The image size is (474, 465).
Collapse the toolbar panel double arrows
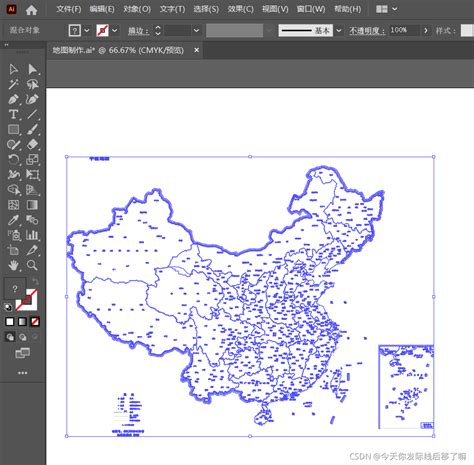click(x=6, y=45)
